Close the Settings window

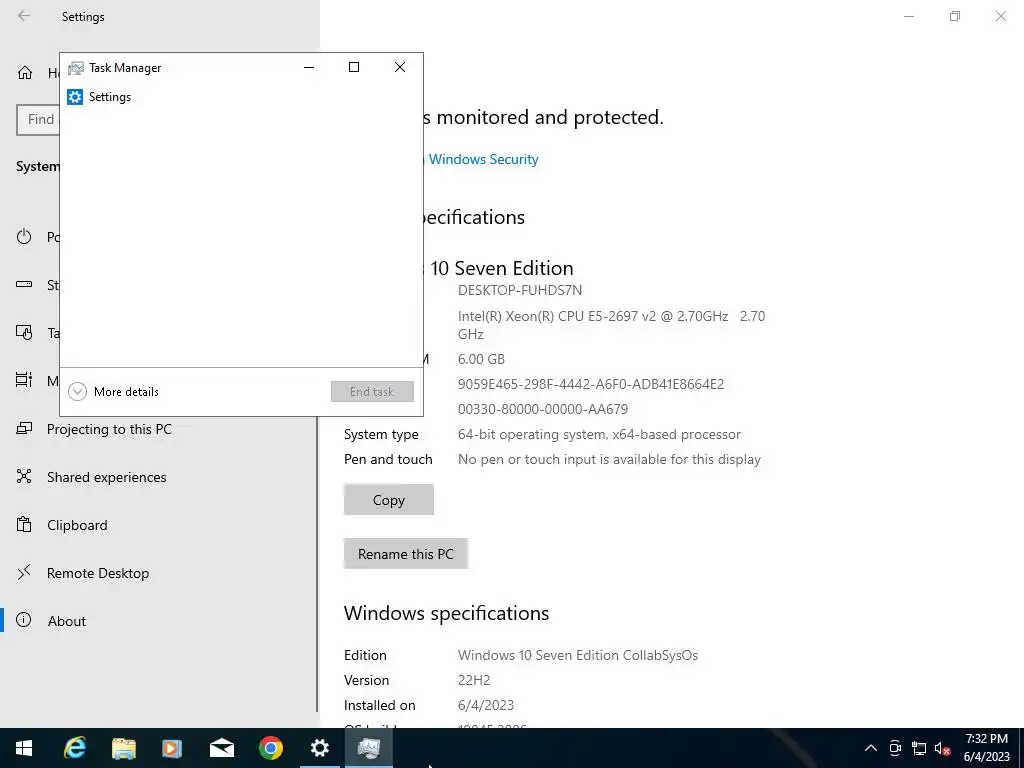coord(1000,16)
